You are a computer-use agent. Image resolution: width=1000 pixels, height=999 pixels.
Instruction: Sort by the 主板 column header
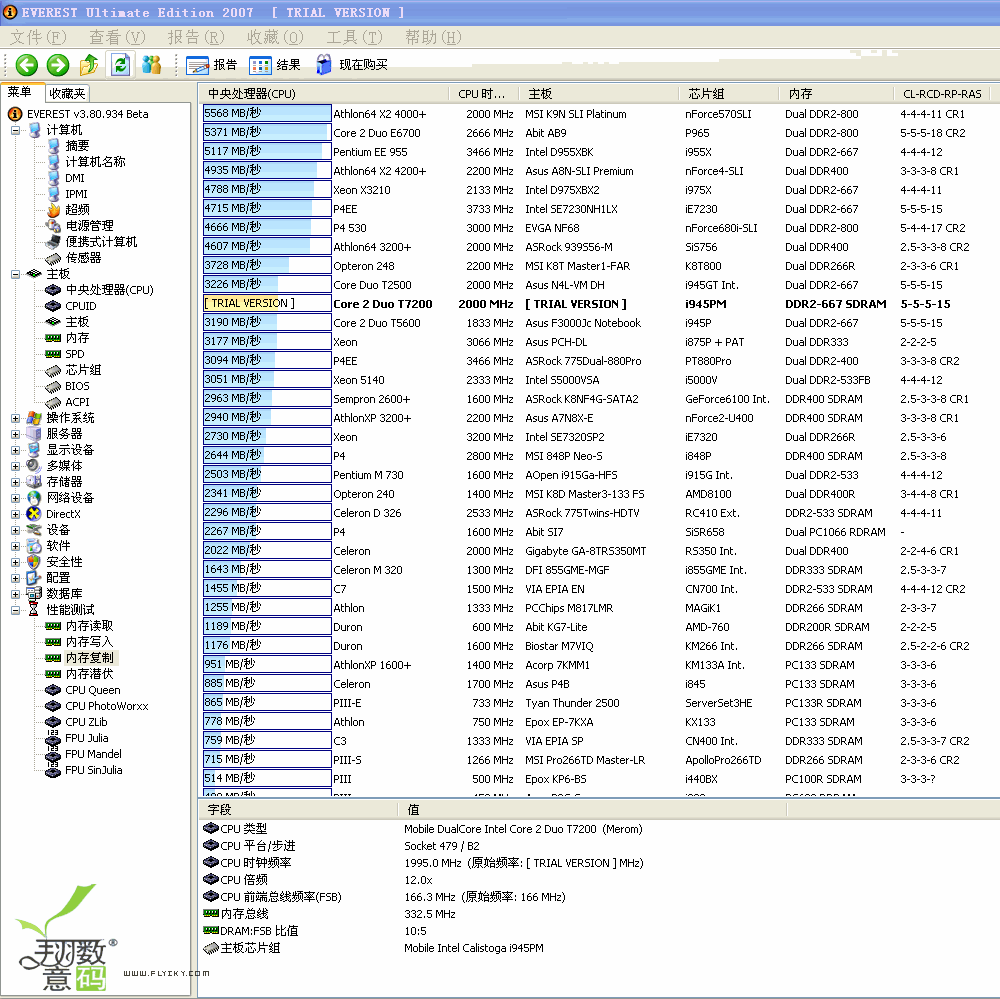pyautogui.click(x=598, y=94)
